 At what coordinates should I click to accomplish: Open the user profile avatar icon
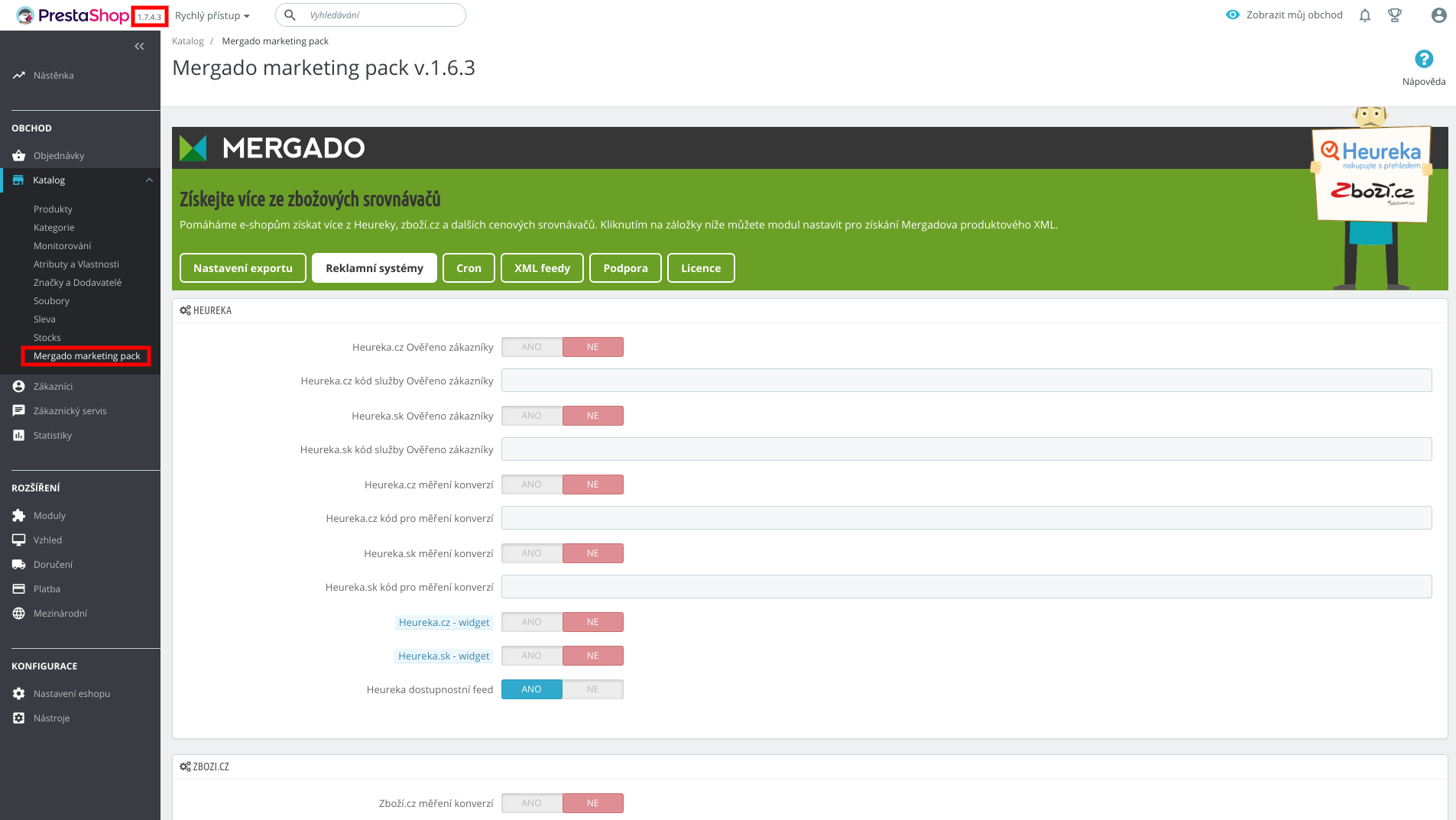tap(1438, 15)
